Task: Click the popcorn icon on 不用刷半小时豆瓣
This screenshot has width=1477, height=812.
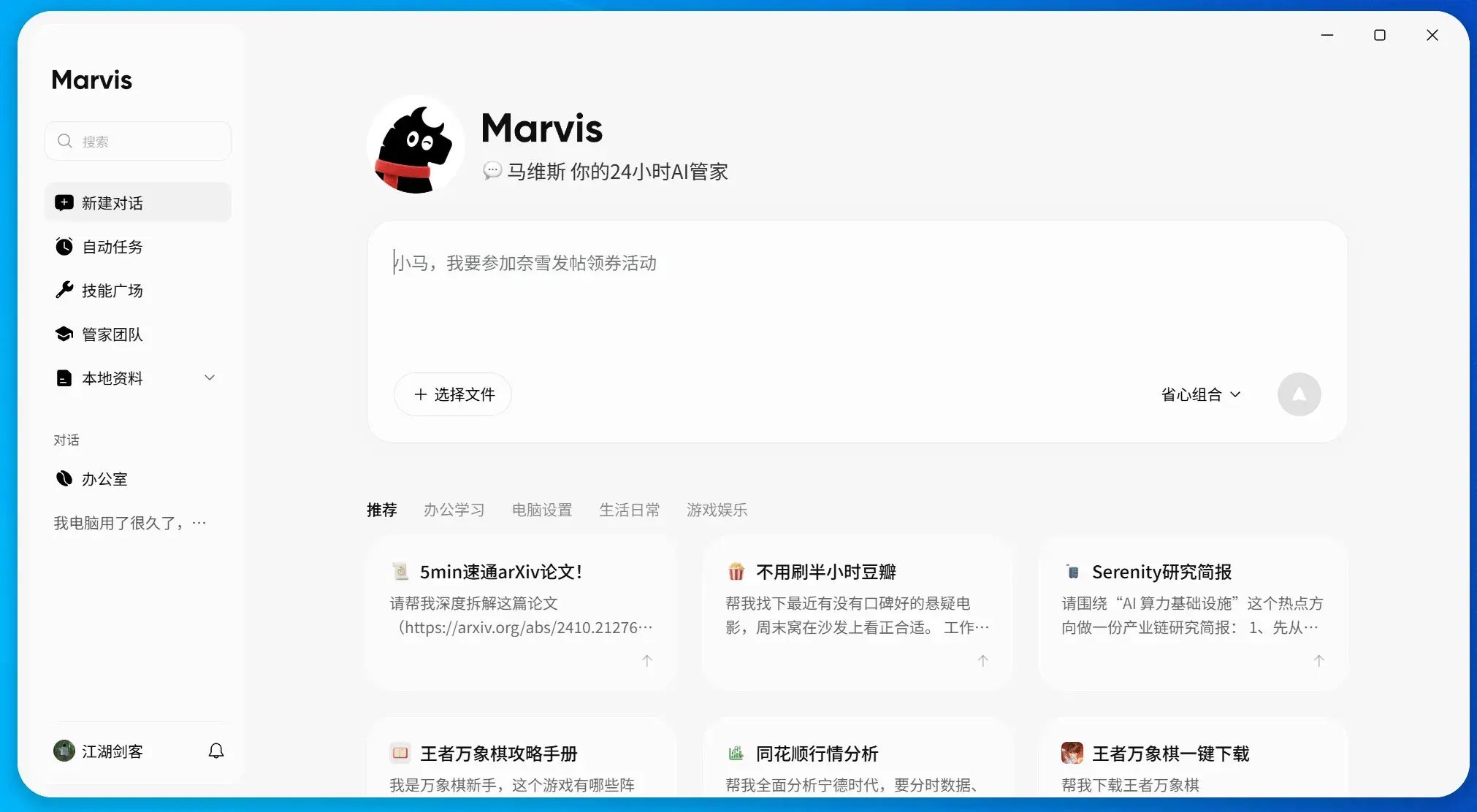Action: click(x=736, y=571)
